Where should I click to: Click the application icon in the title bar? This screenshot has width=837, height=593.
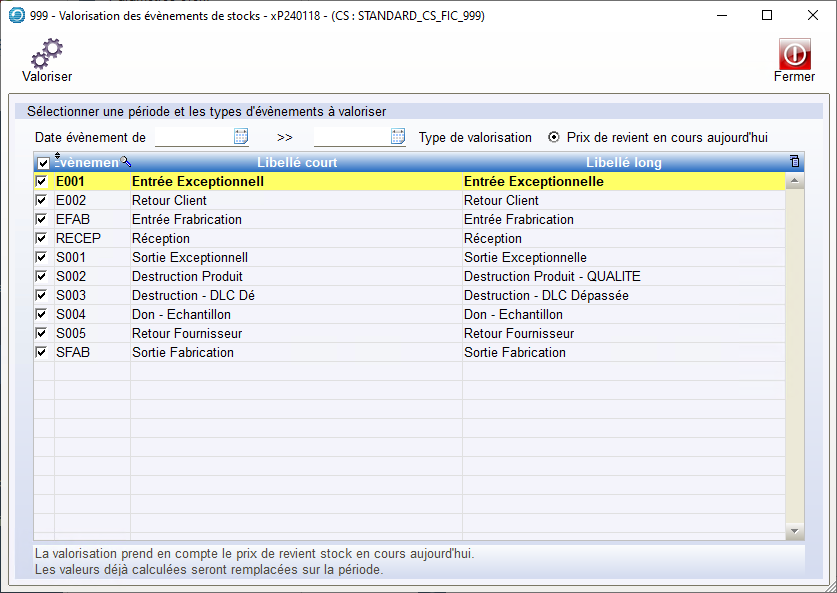pyautogui.click(x=16, y=15)
